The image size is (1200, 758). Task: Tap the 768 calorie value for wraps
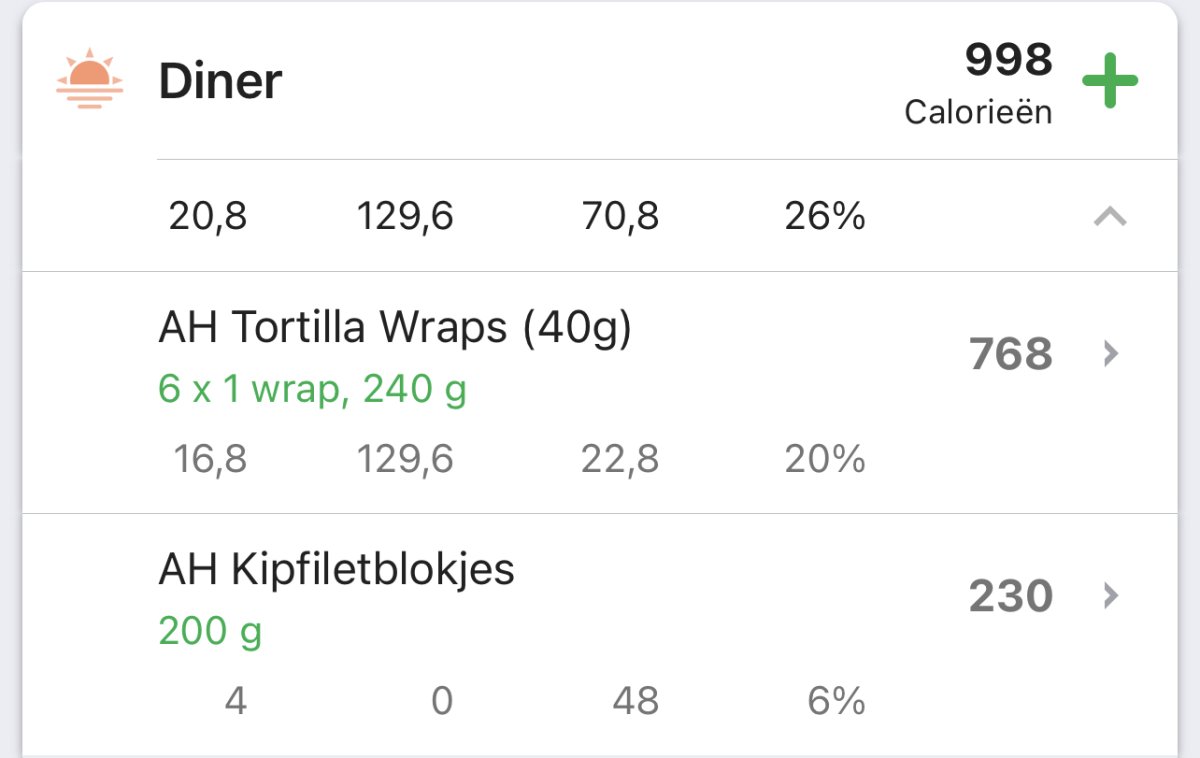pos(1010,355)
